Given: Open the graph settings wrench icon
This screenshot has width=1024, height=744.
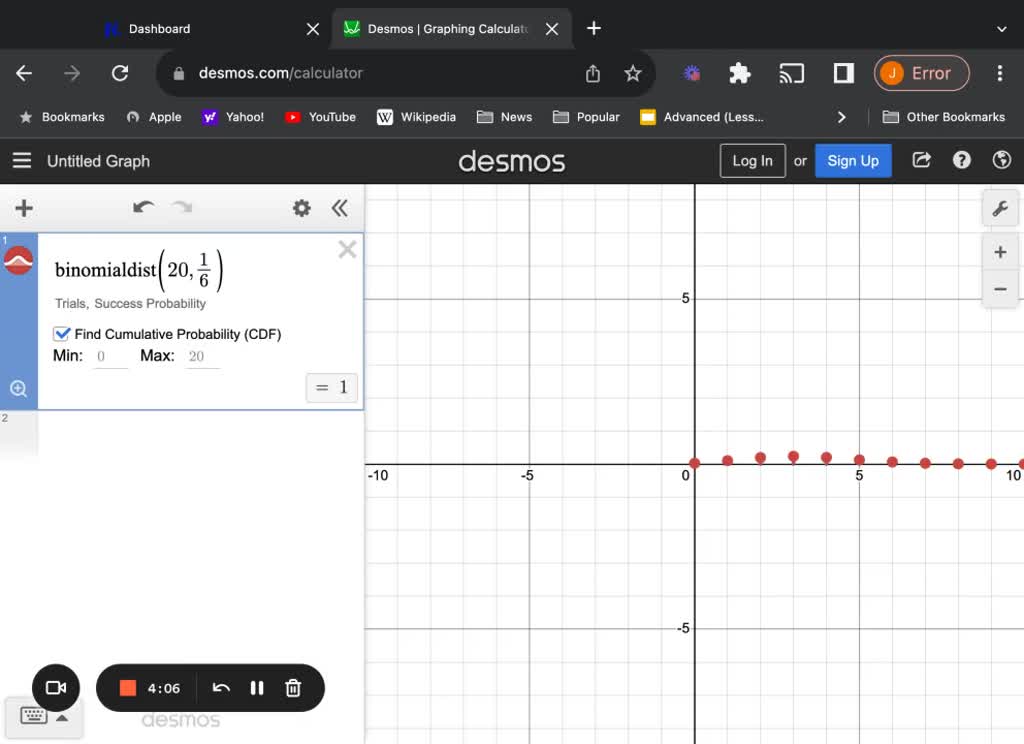Looking at the screenshot, I should tap(1000, 208).
